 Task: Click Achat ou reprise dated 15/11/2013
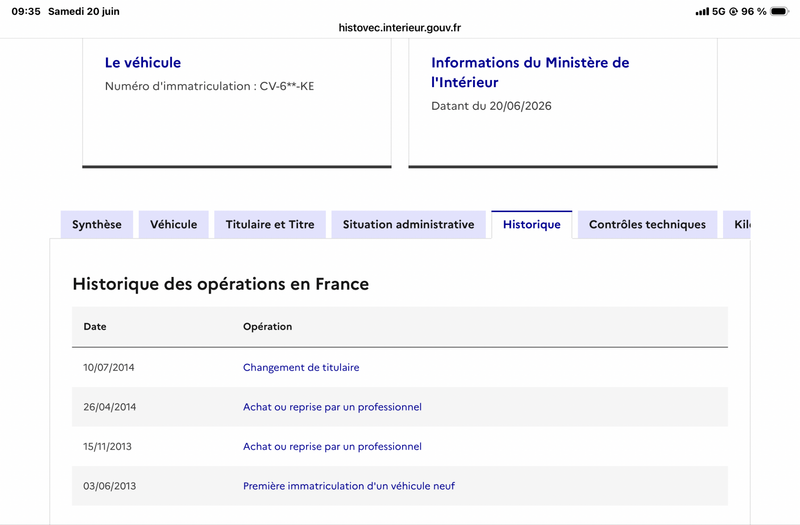click(332, 446)
